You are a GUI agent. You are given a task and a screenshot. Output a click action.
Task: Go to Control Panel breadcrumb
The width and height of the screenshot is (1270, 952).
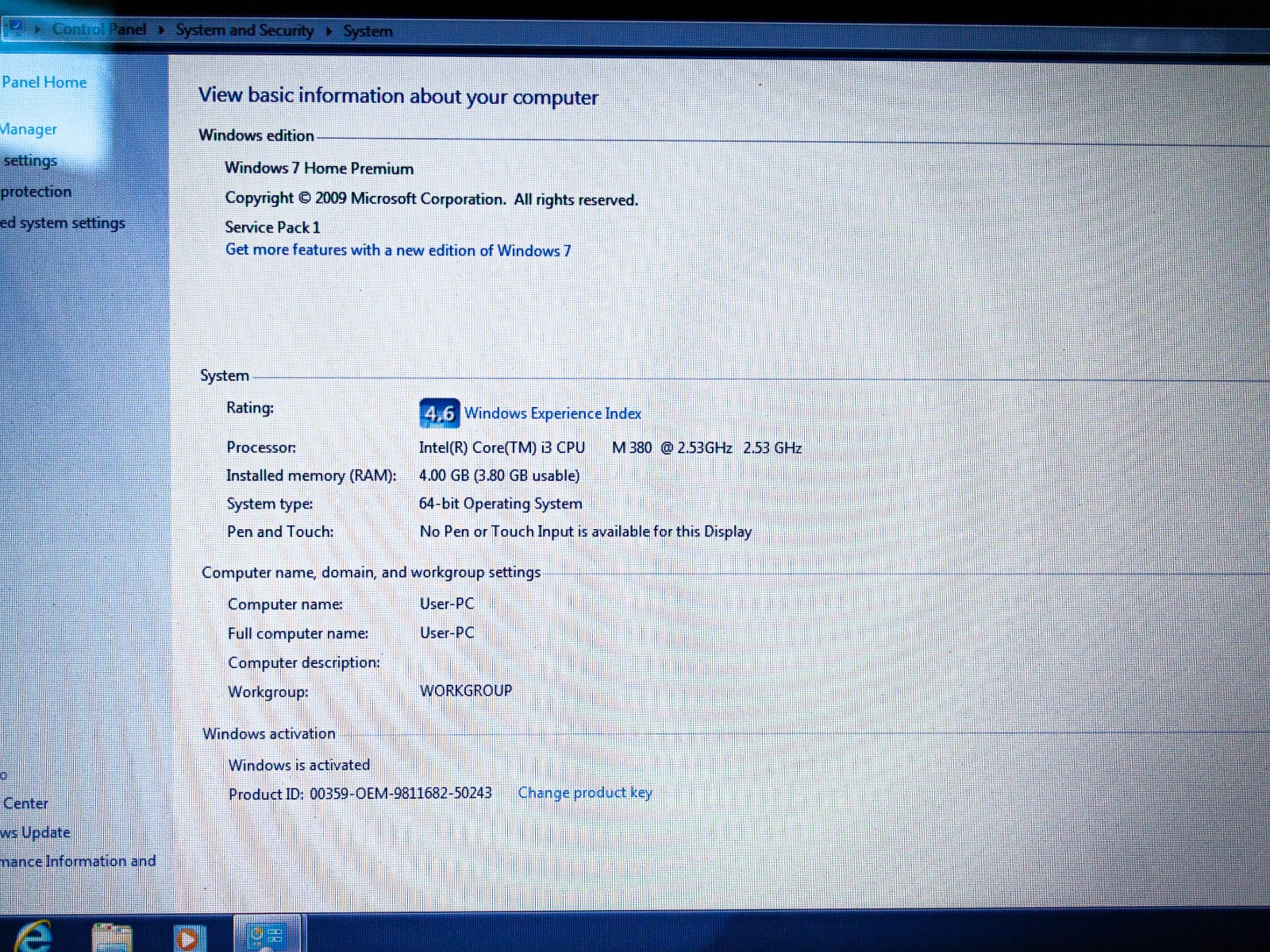click(99, 29)
